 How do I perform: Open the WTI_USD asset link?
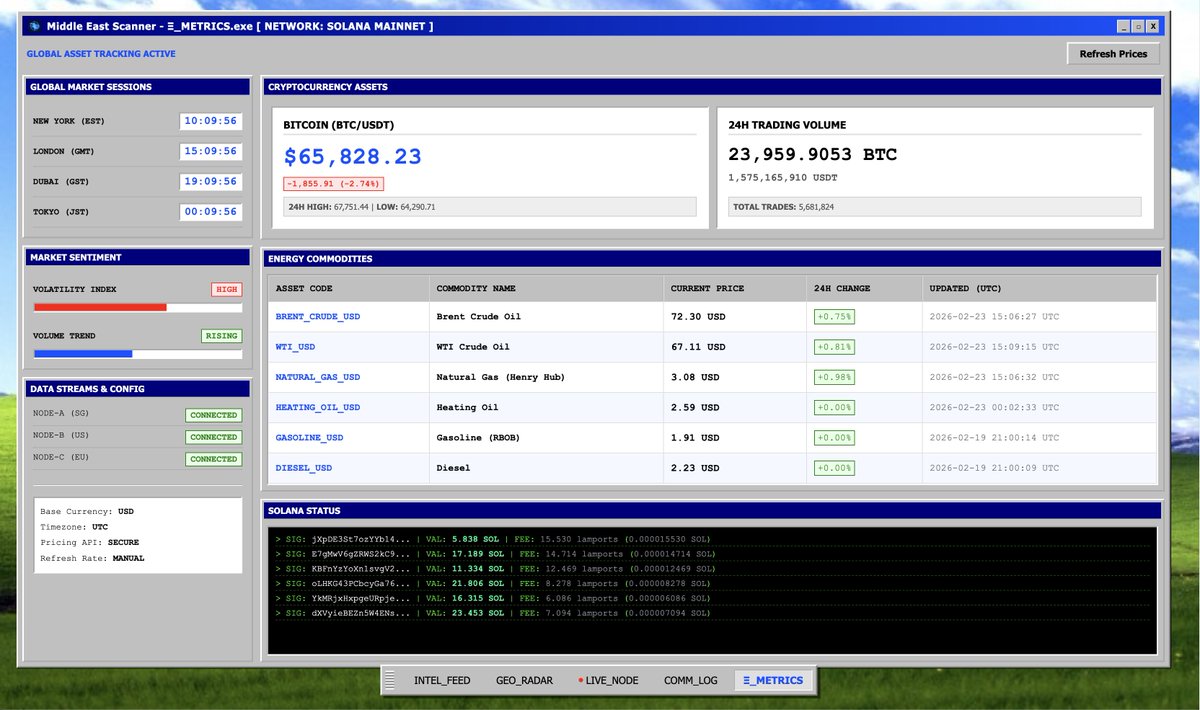(295, 347)
